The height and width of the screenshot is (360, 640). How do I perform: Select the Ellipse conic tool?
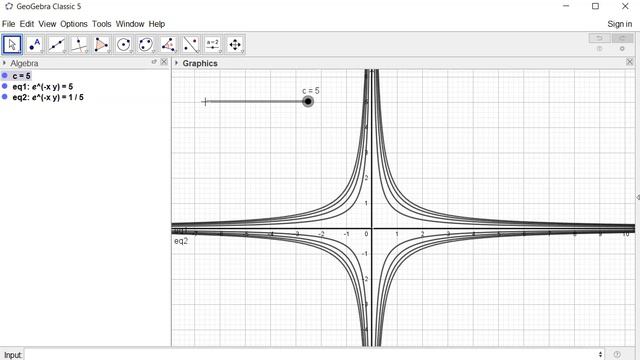coord(146,44)
